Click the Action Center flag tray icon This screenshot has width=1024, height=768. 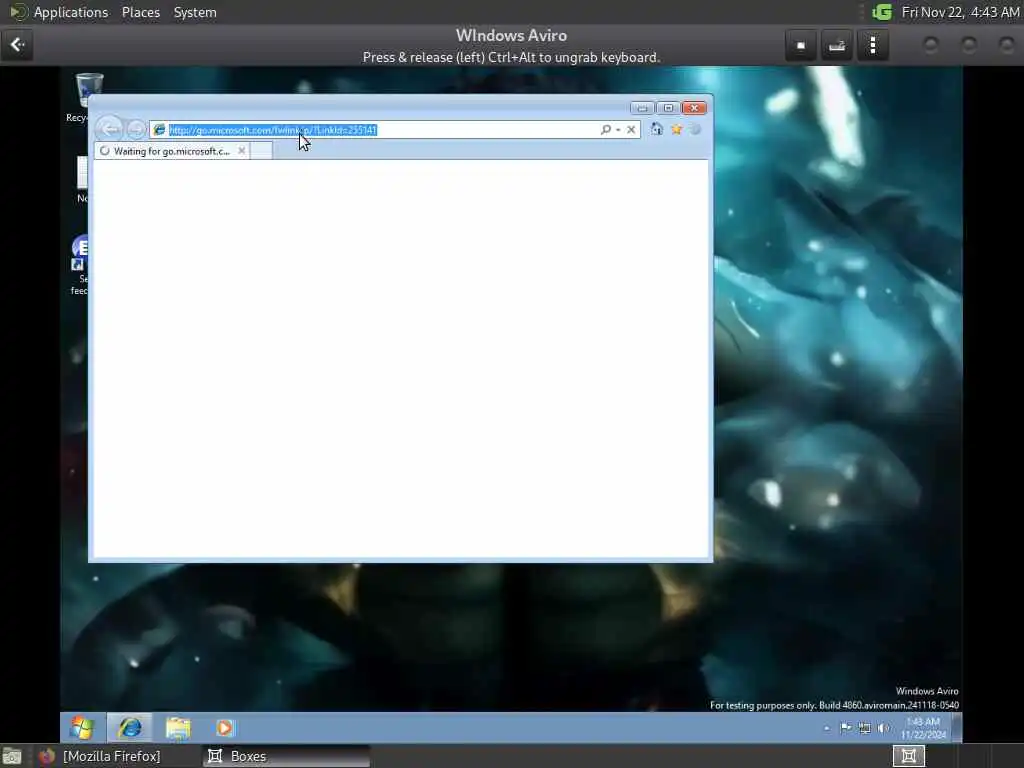click(846, 728)
